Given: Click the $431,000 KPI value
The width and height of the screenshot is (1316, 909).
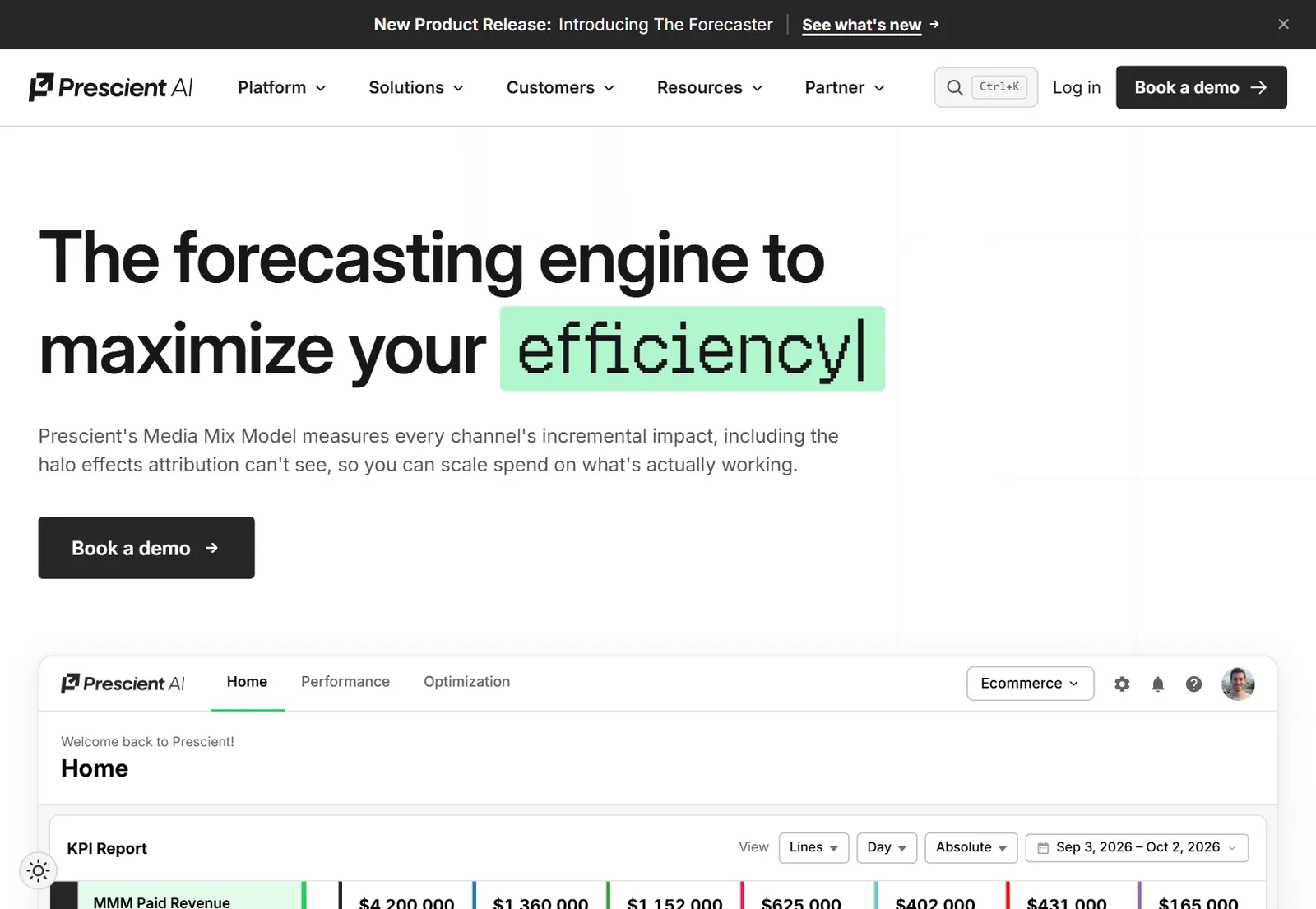Looking at the screenshot, I should tap(1067, 902).
